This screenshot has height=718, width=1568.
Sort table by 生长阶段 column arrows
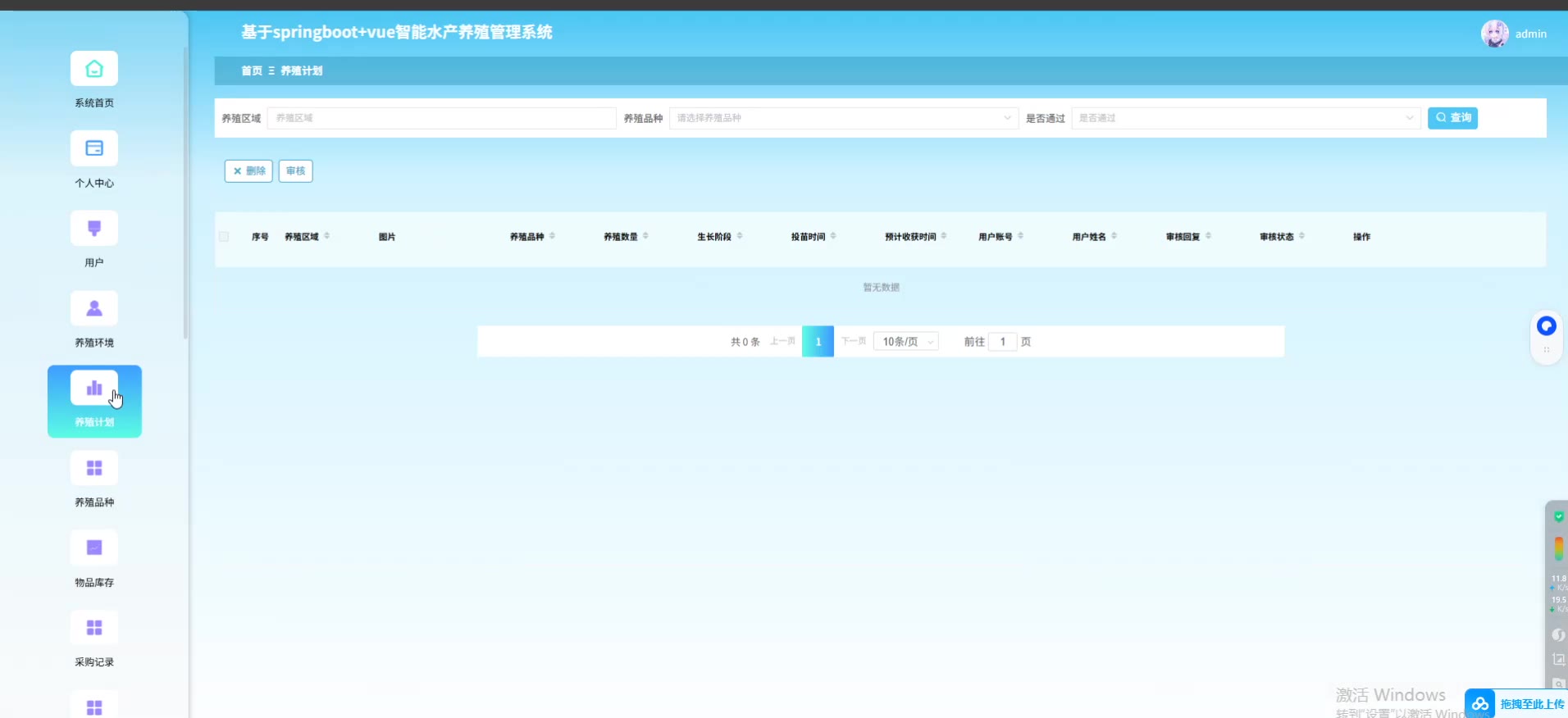pyautogui.click(x=740, y=236)
